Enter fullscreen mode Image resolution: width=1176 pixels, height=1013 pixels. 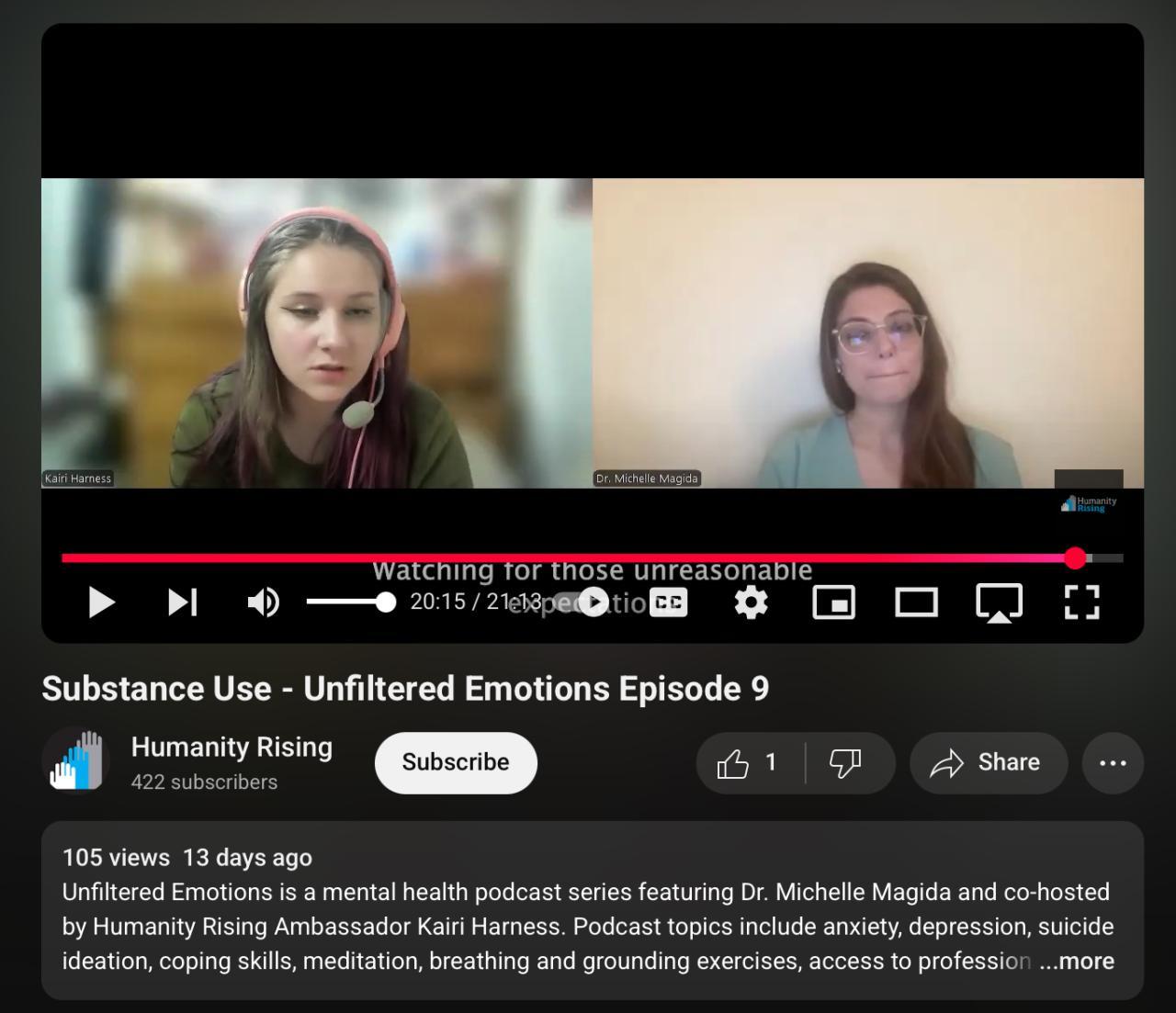pyautogui.click(x=1081, y=602)
